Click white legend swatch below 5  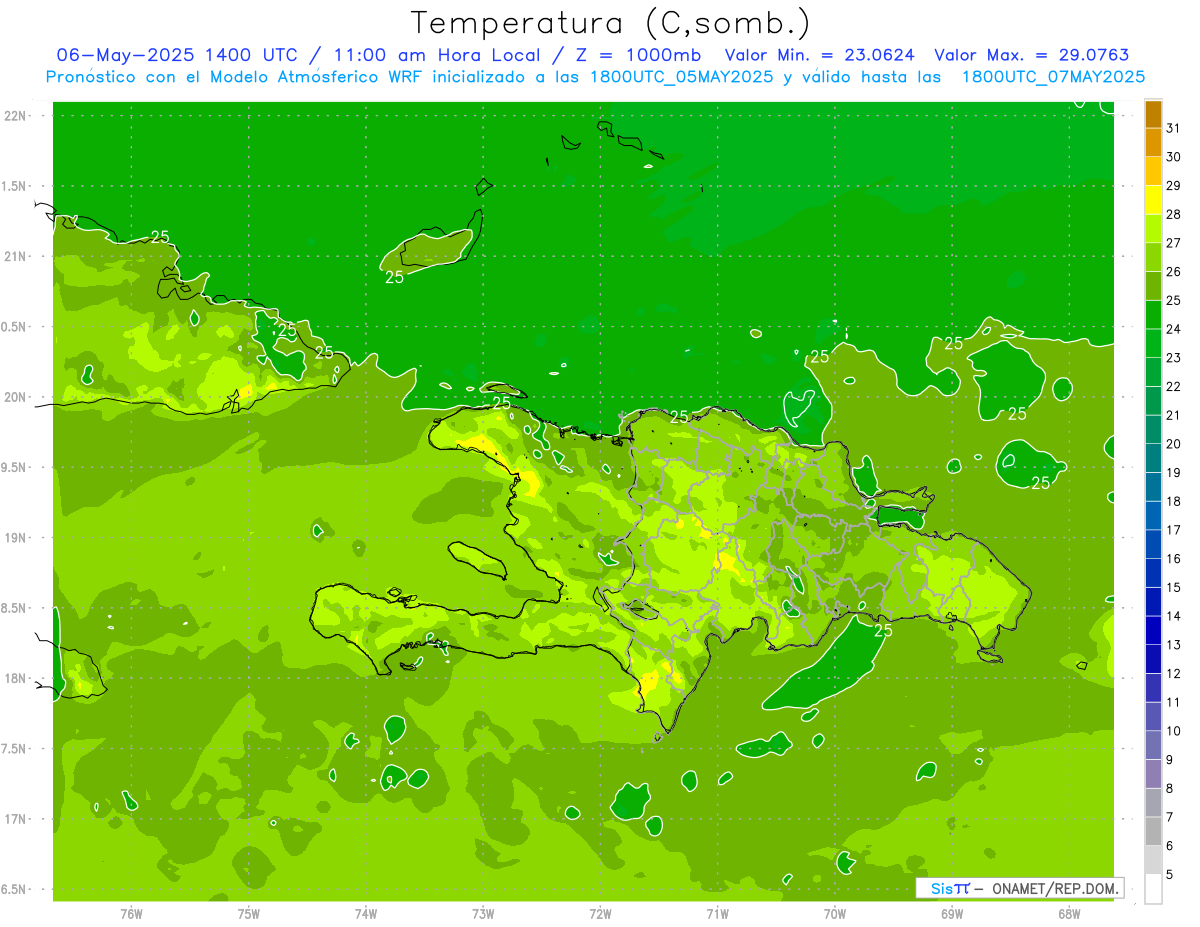click(x=1153, y=889)
